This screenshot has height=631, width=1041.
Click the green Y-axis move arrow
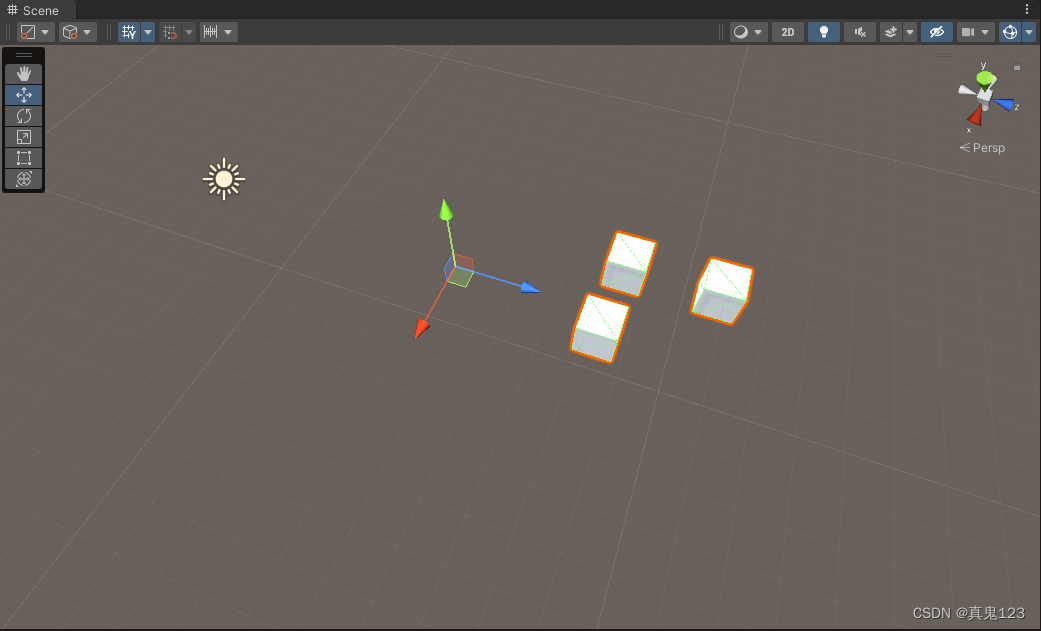(446, 209)
